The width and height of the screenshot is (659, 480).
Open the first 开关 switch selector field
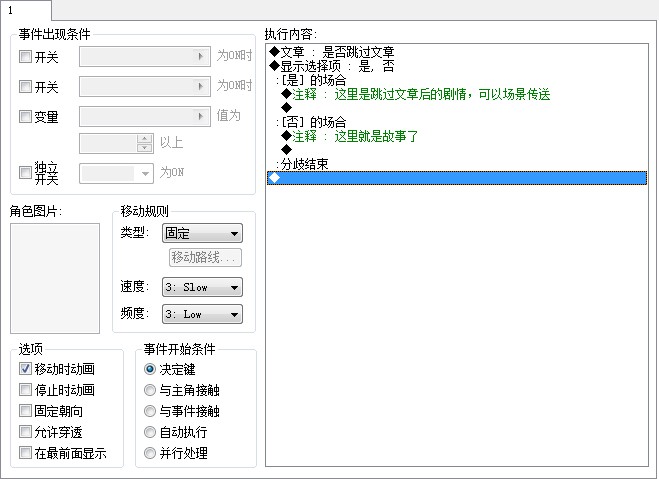145,56
